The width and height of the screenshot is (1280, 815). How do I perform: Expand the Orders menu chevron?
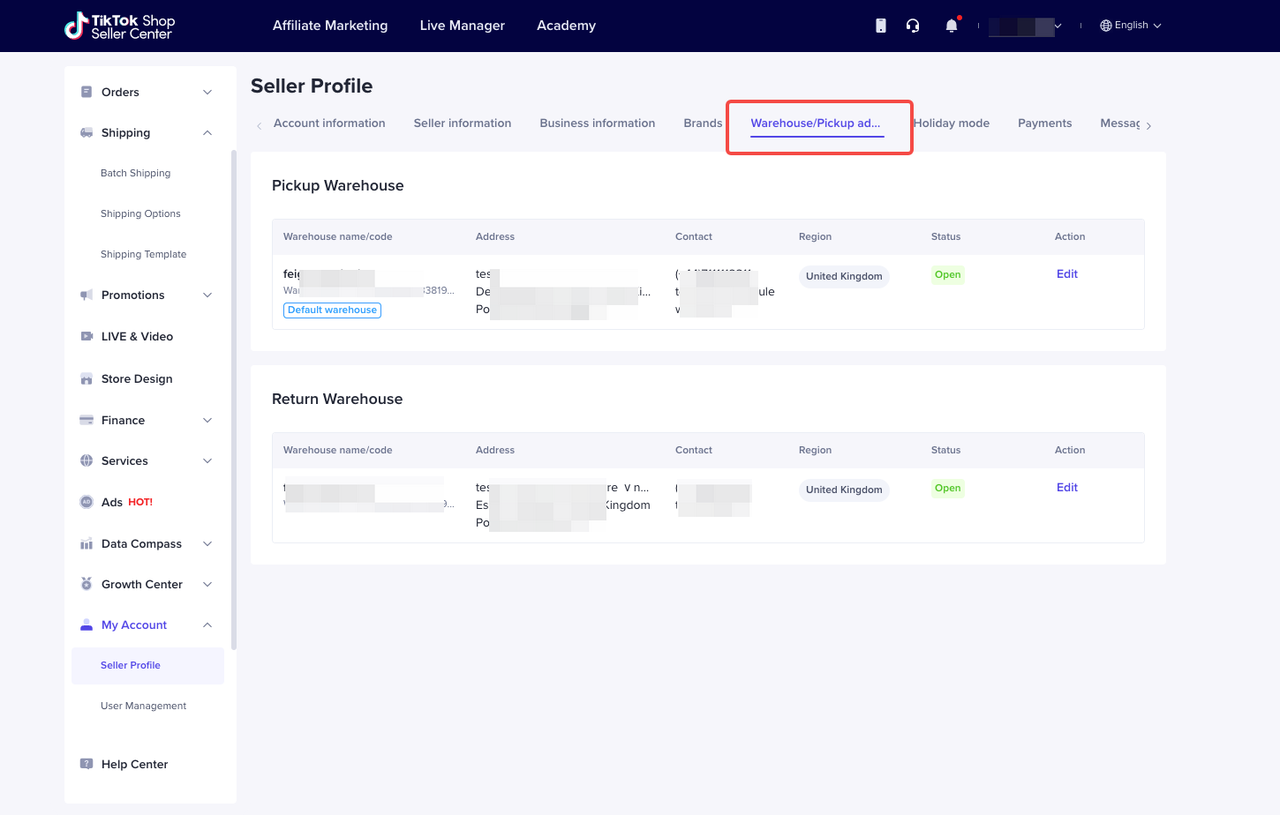click(207, 92)
